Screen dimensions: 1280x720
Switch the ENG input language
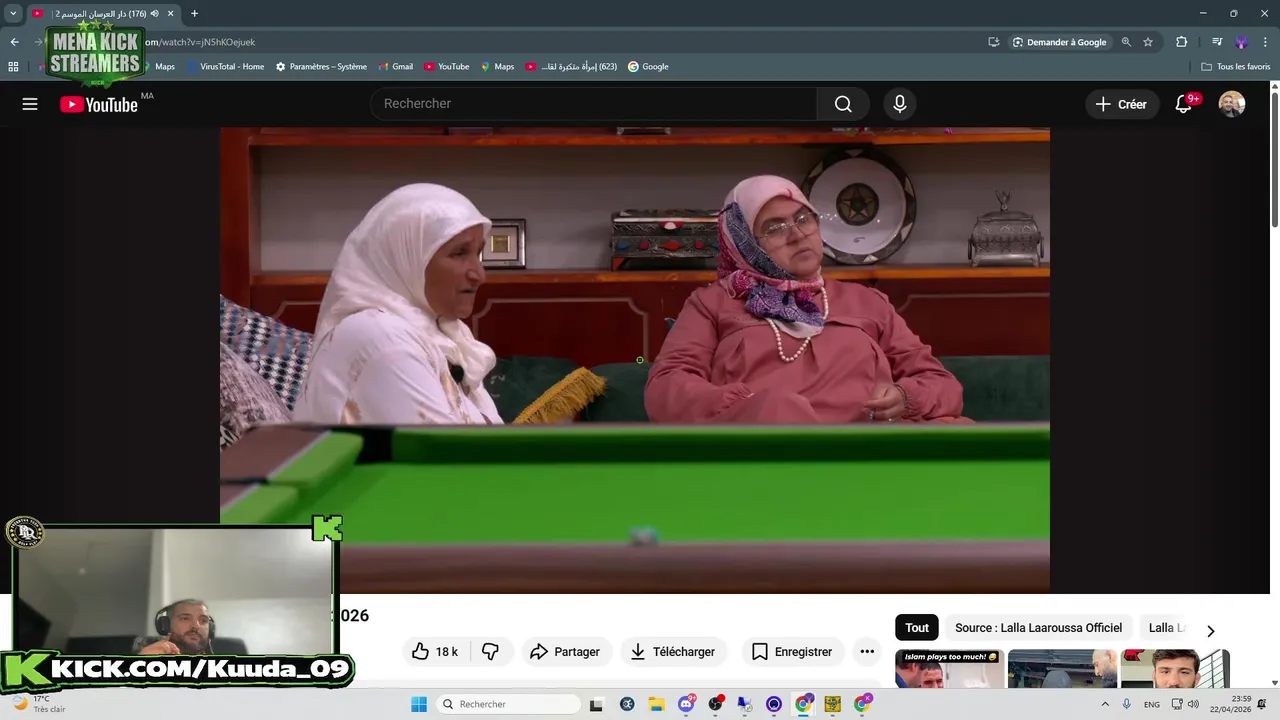[x=1152, y=704]
